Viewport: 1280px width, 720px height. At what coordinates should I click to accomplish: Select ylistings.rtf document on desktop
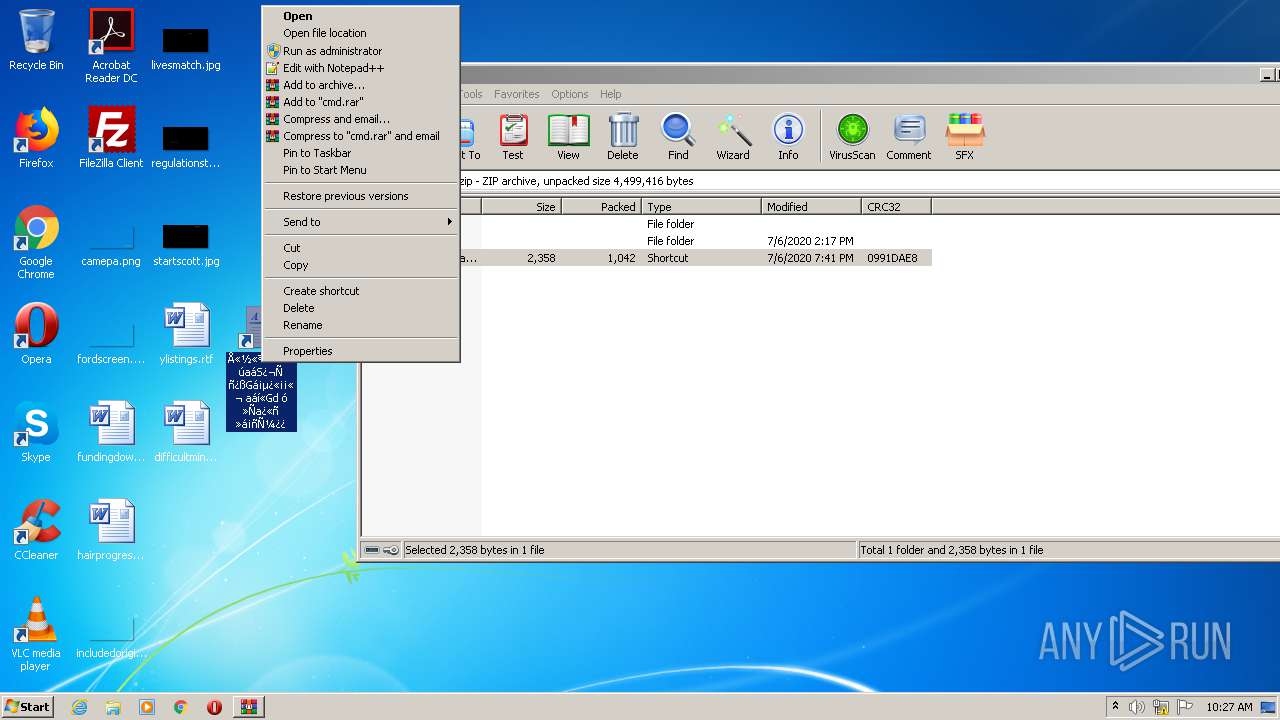click(186, 334)
